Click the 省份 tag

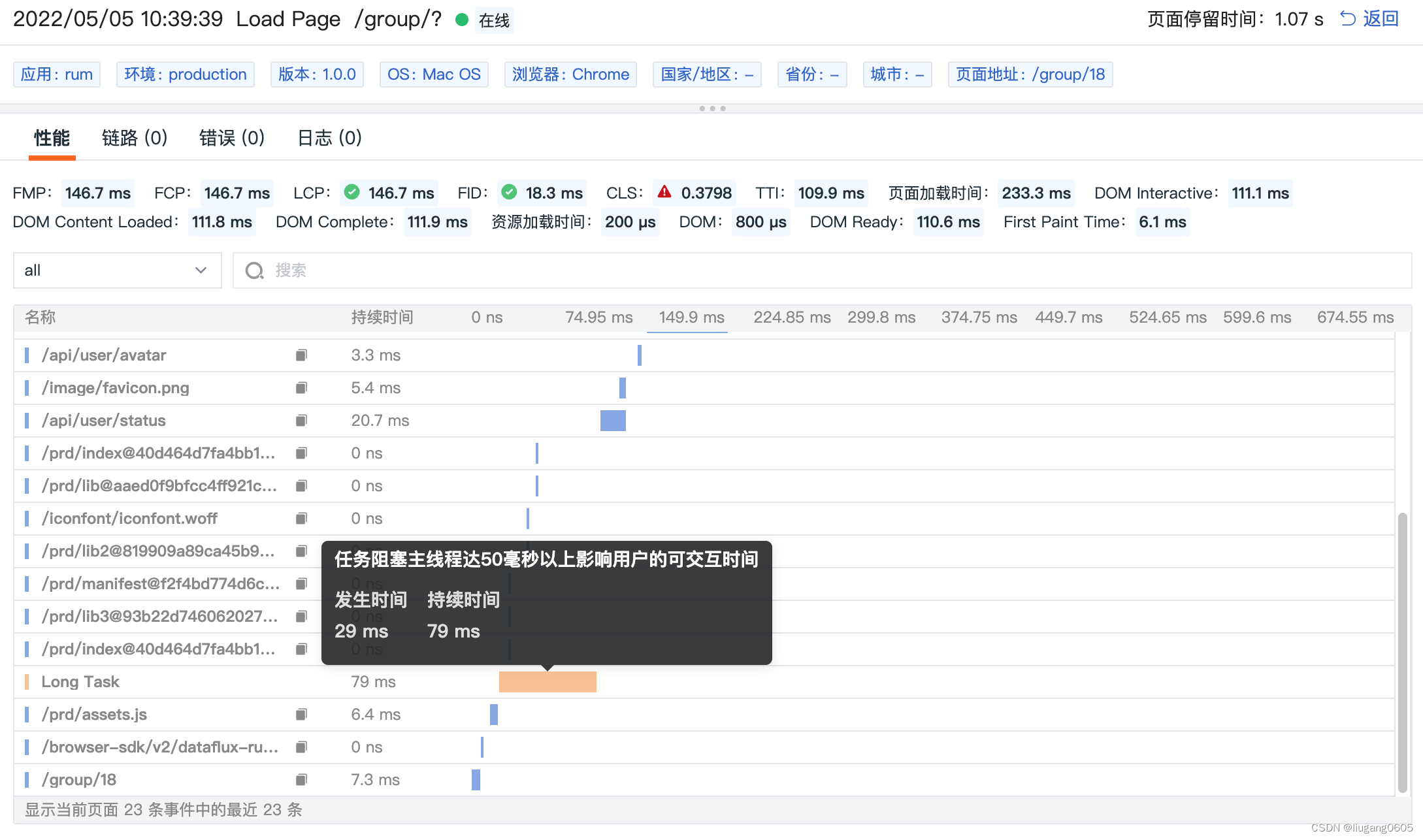tap(812, 74)
